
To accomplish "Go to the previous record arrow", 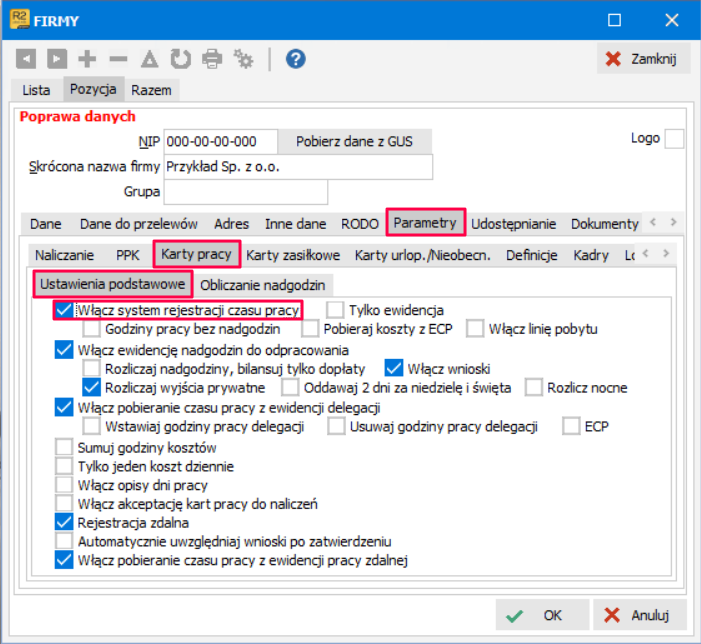I will point(26,59).
